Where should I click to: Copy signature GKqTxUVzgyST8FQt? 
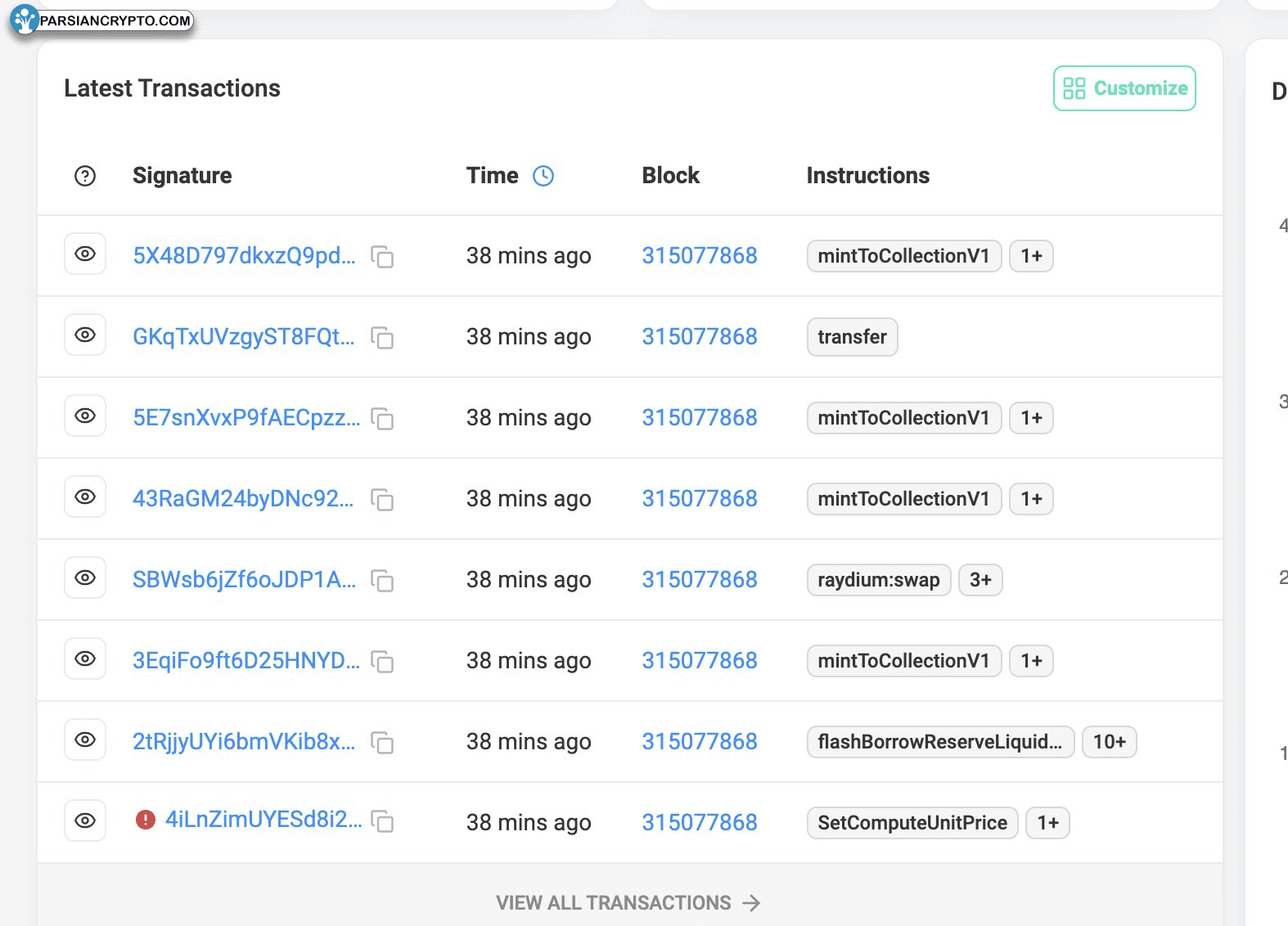point(382,338)
